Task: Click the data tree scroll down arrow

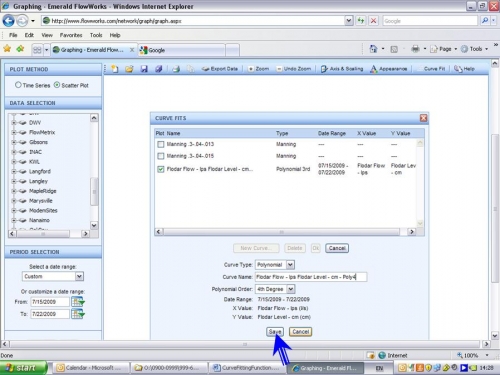Action: pyautogui.click(x=94, y=225)
